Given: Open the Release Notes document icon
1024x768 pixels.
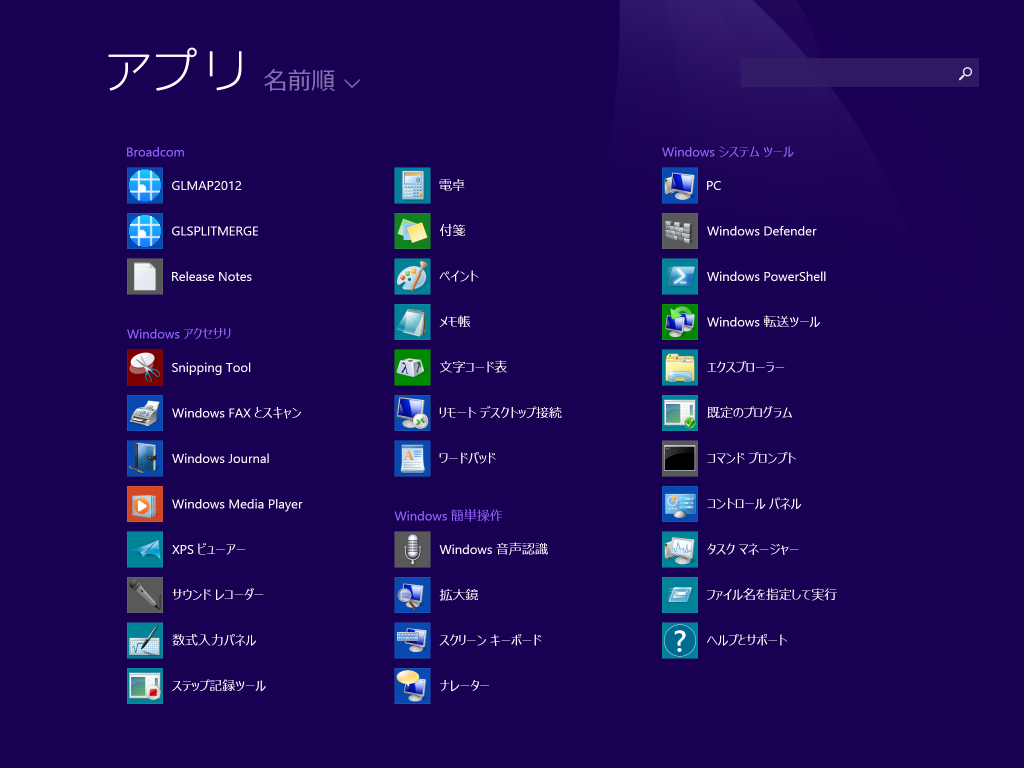Looking at the screenshot, I should [x=144, y=276].
